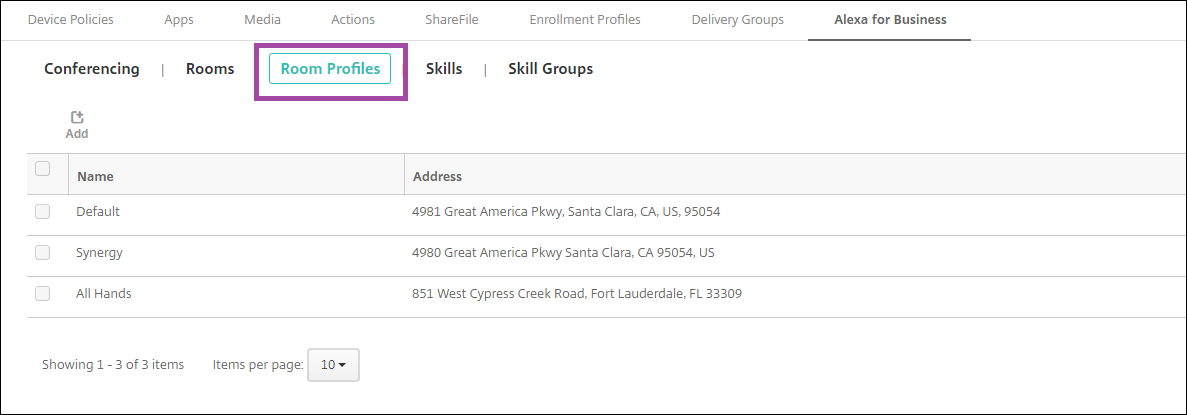
Task: Select the Synergy row checkbox
Action: (x=43, y=253)
